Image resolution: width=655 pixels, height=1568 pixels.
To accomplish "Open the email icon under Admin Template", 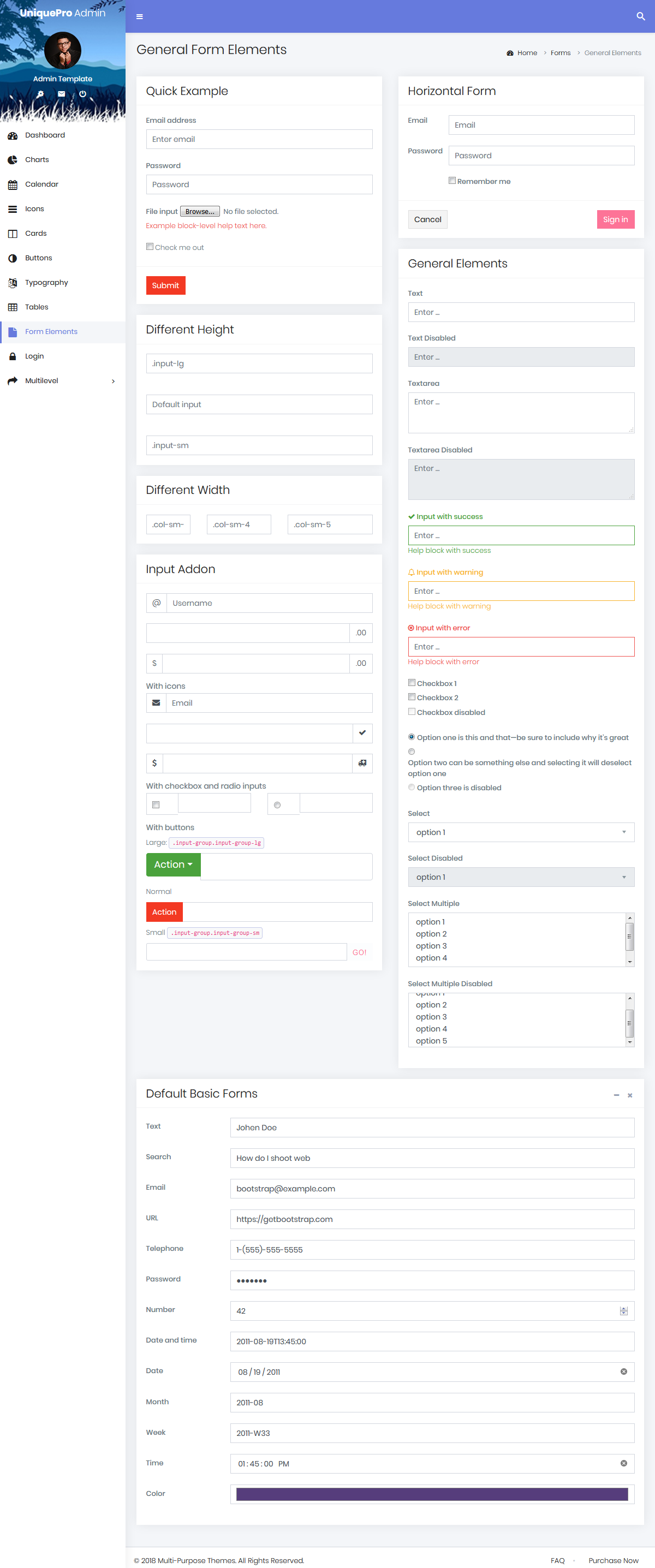I will tap(61, 94).
